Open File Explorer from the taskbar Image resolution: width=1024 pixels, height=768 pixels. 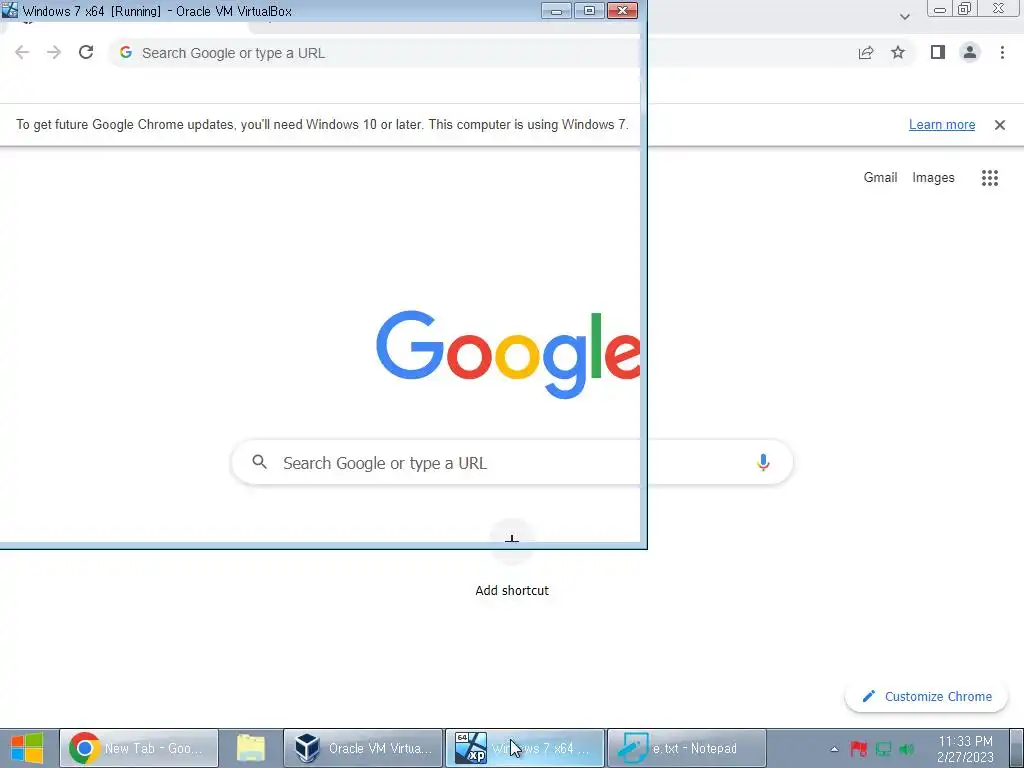pos(251,748)
